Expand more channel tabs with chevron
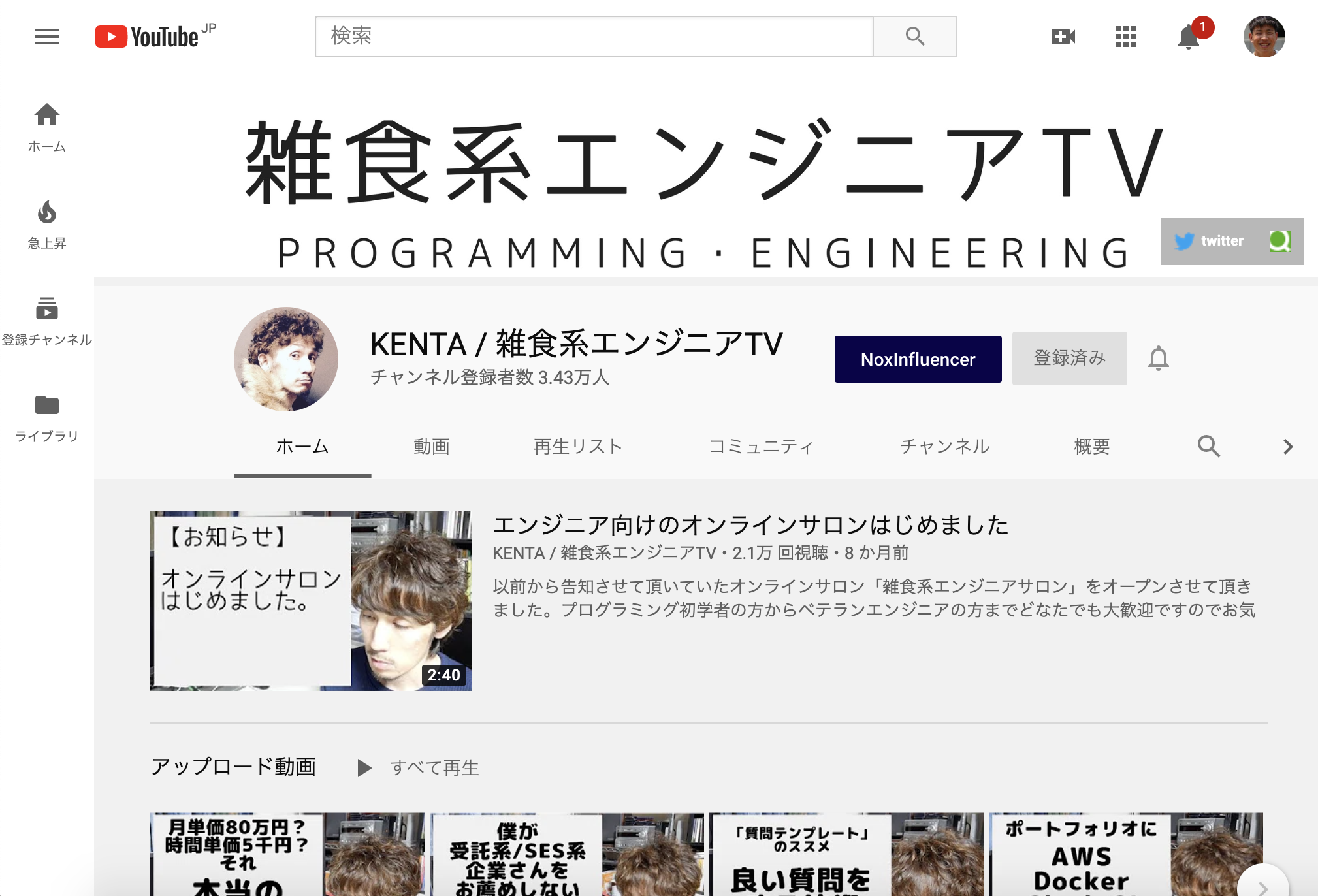 click(x=1287, y=447)
